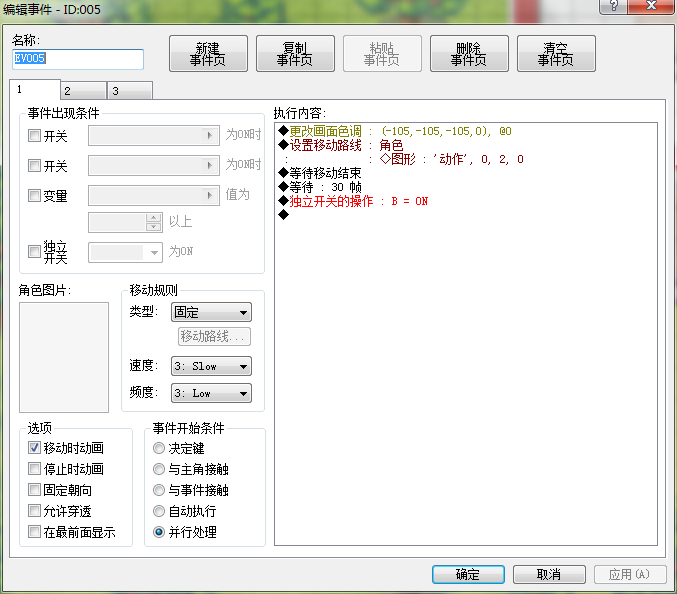Open the 变量 selector field
This screenshot has width=677, height=594.
pos(154,196)
